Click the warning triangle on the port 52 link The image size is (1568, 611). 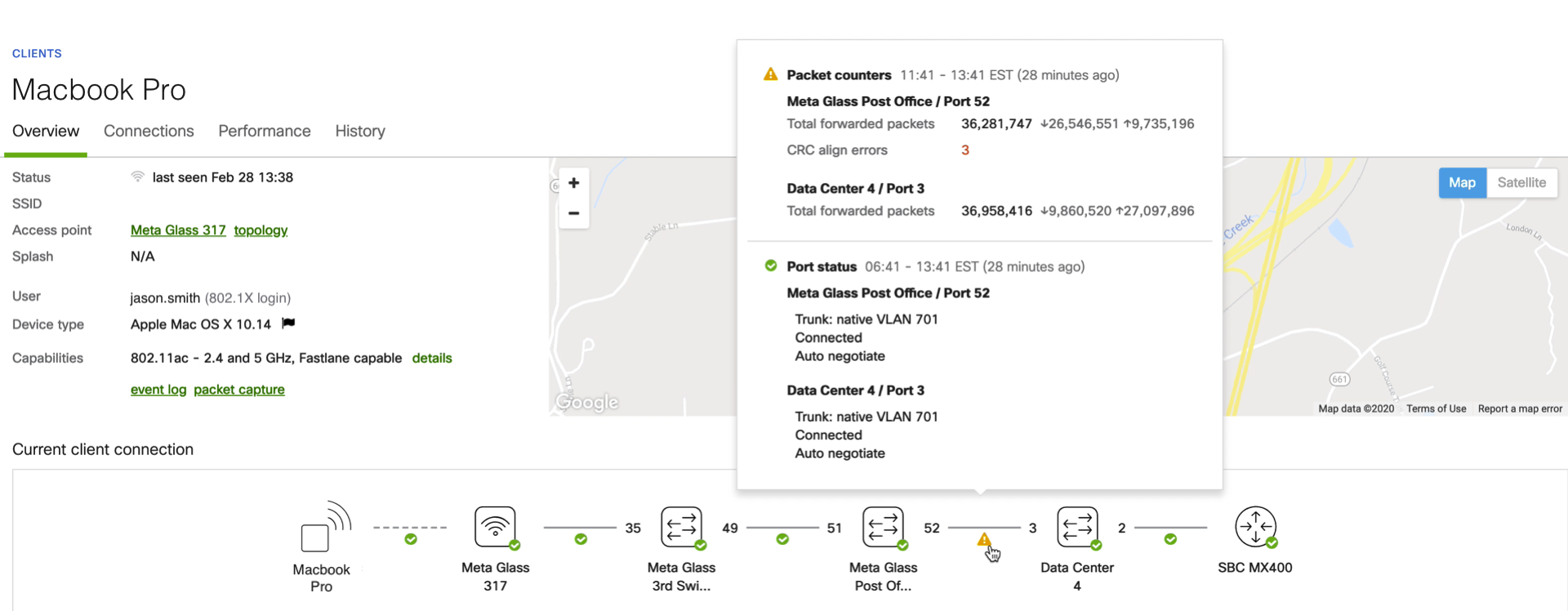(x=984, y=539)
